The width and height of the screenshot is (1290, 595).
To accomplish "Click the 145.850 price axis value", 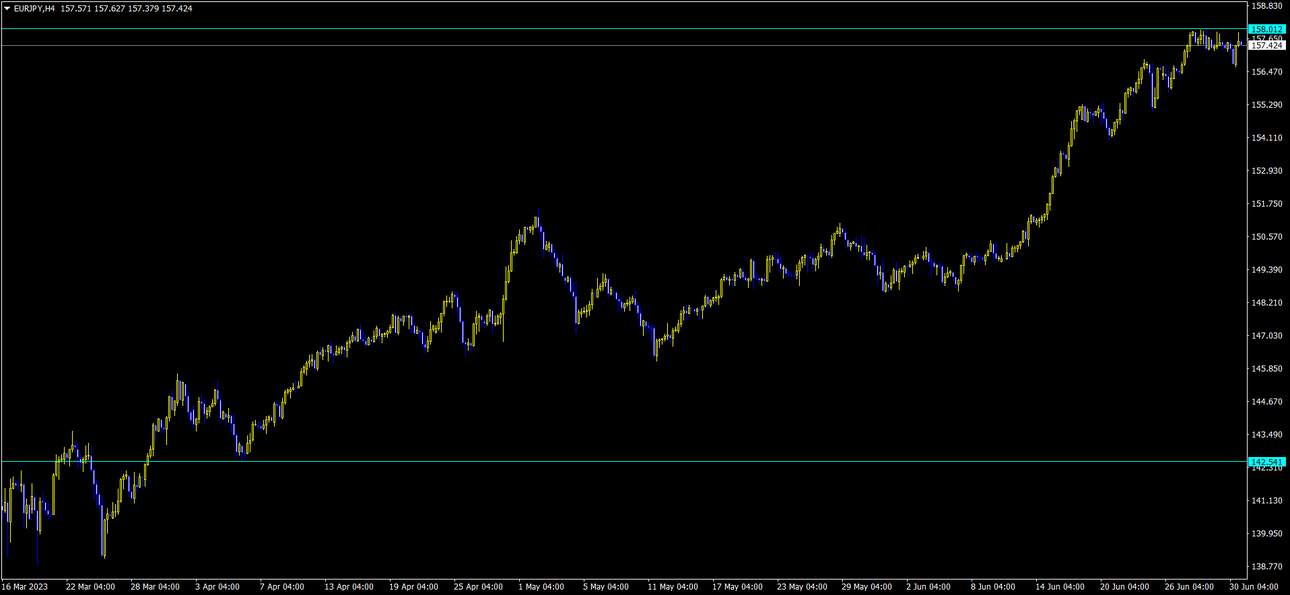I will click(1267, 369).
